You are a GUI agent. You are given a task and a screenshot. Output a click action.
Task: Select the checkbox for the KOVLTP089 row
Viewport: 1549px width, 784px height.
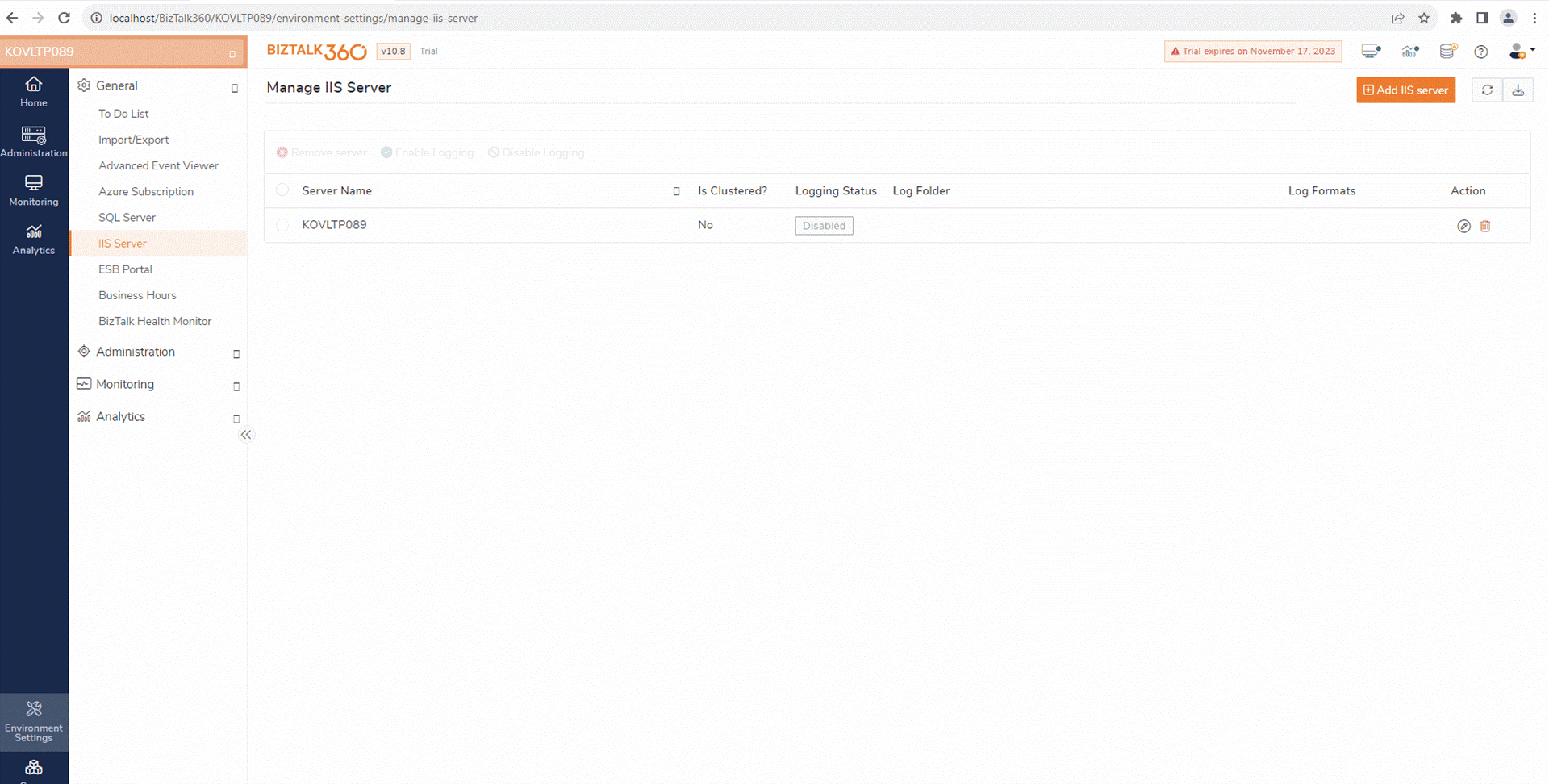tap(282, 224)
